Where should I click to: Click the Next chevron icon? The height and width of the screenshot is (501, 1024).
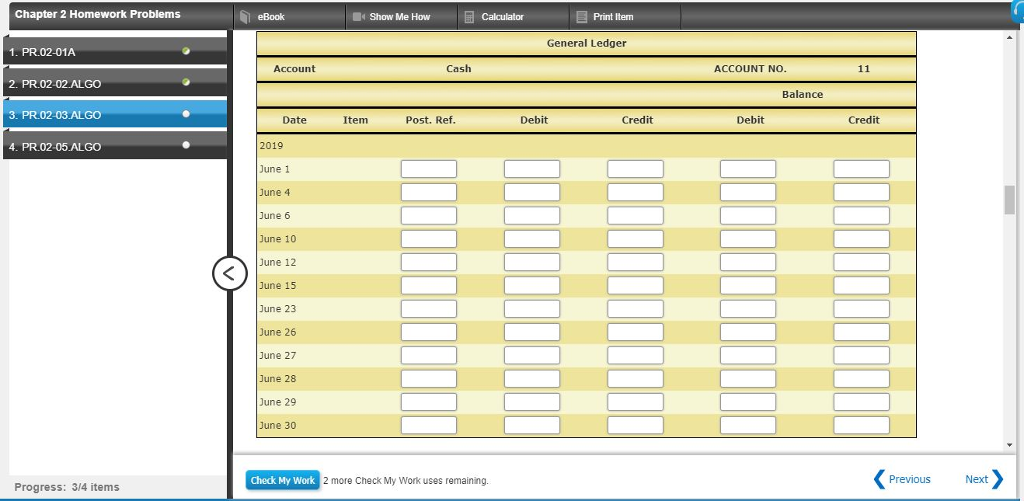coord(997,479)
